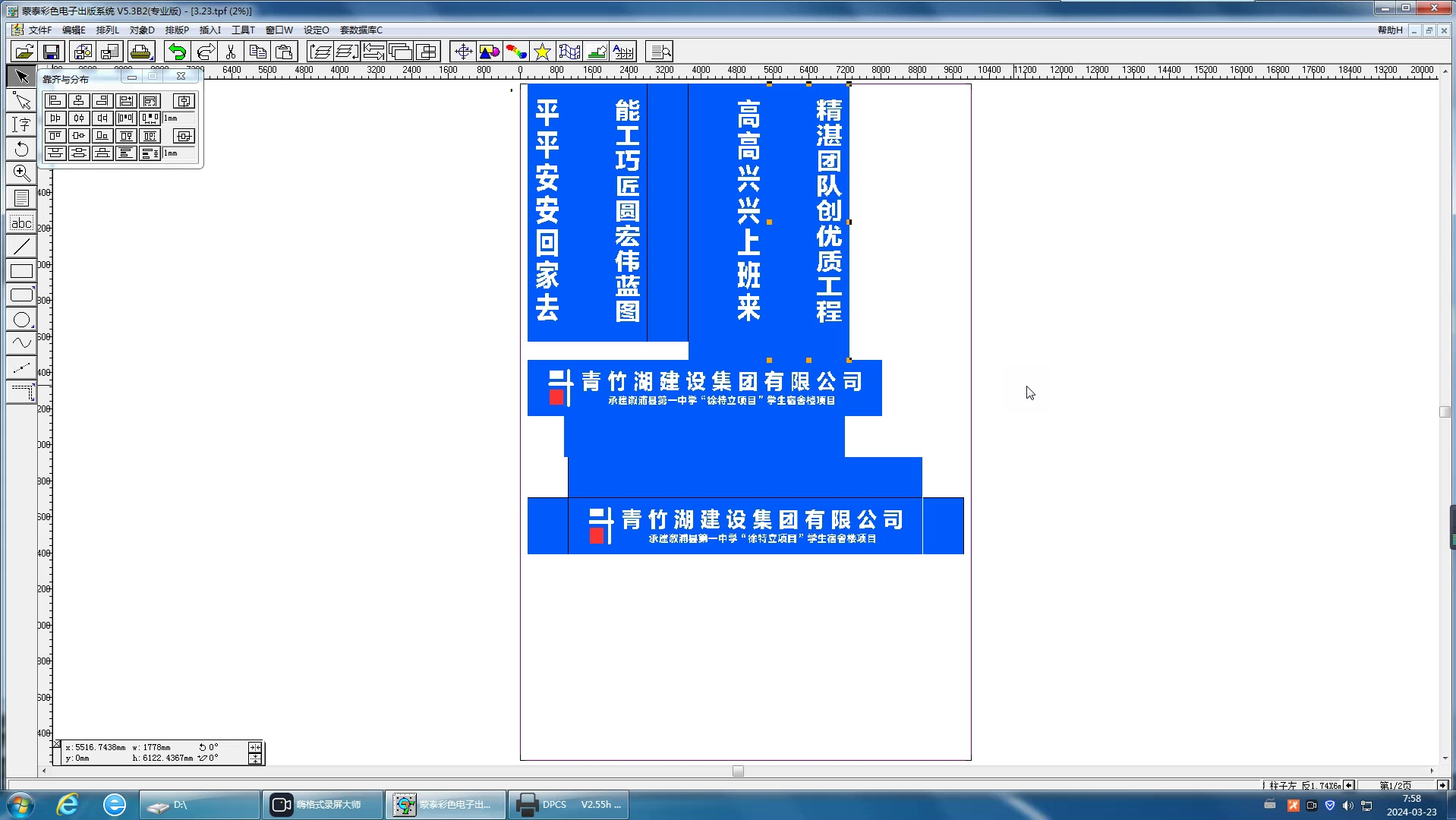Open the 设定O menu

316,30
